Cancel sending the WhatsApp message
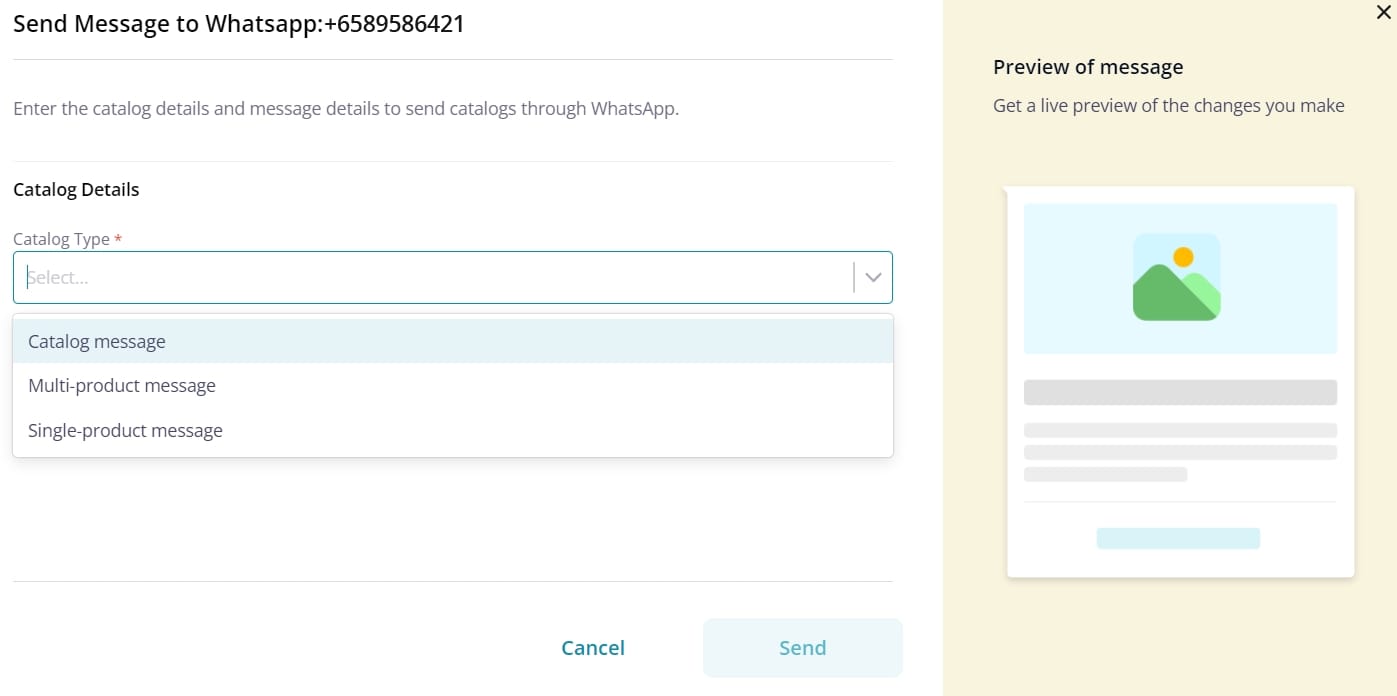1397x696 pixels. 593,648
